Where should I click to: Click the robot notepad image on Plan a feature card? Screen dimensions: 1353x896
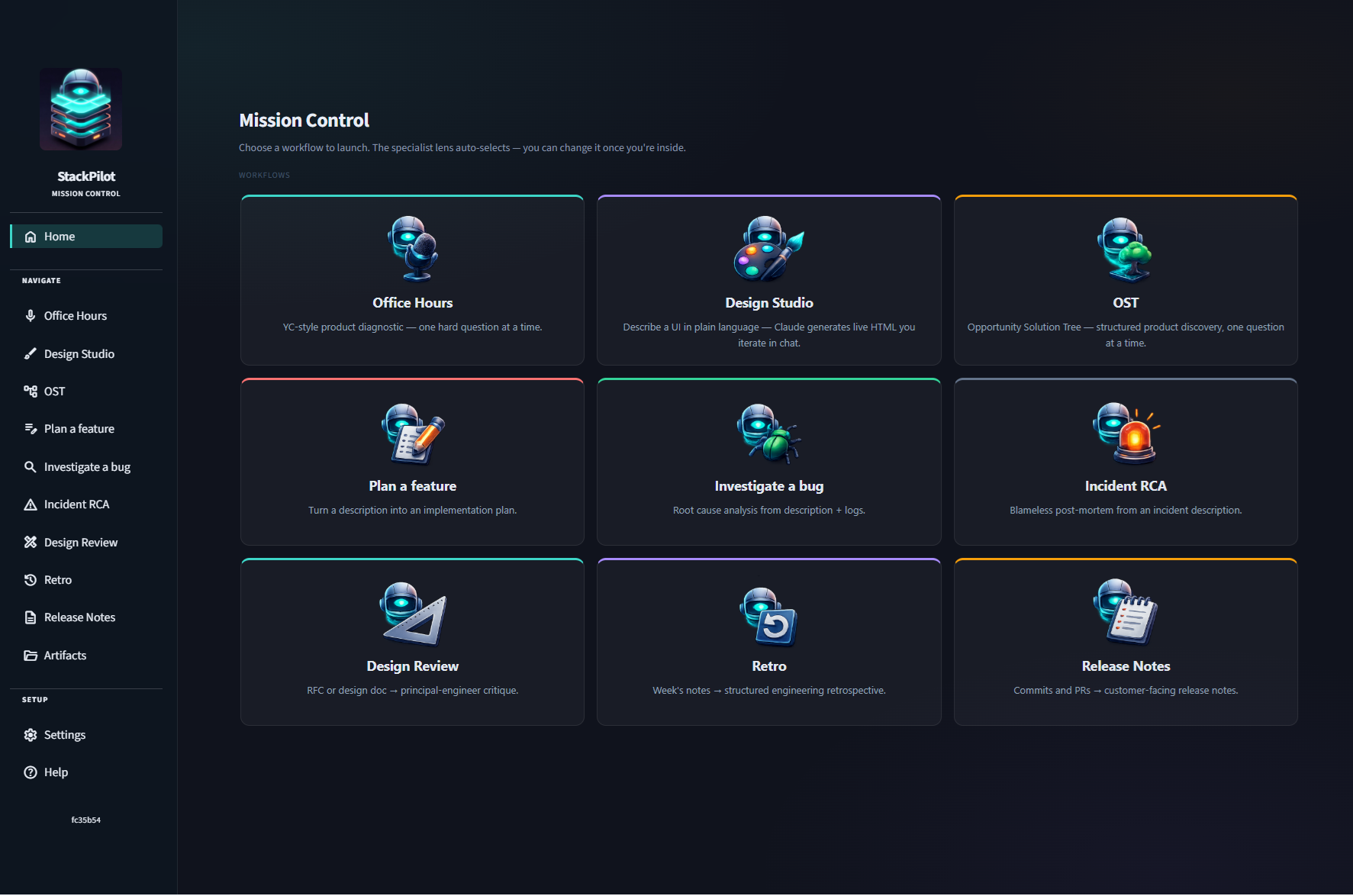pyautogui.click(x=413, y=433)
